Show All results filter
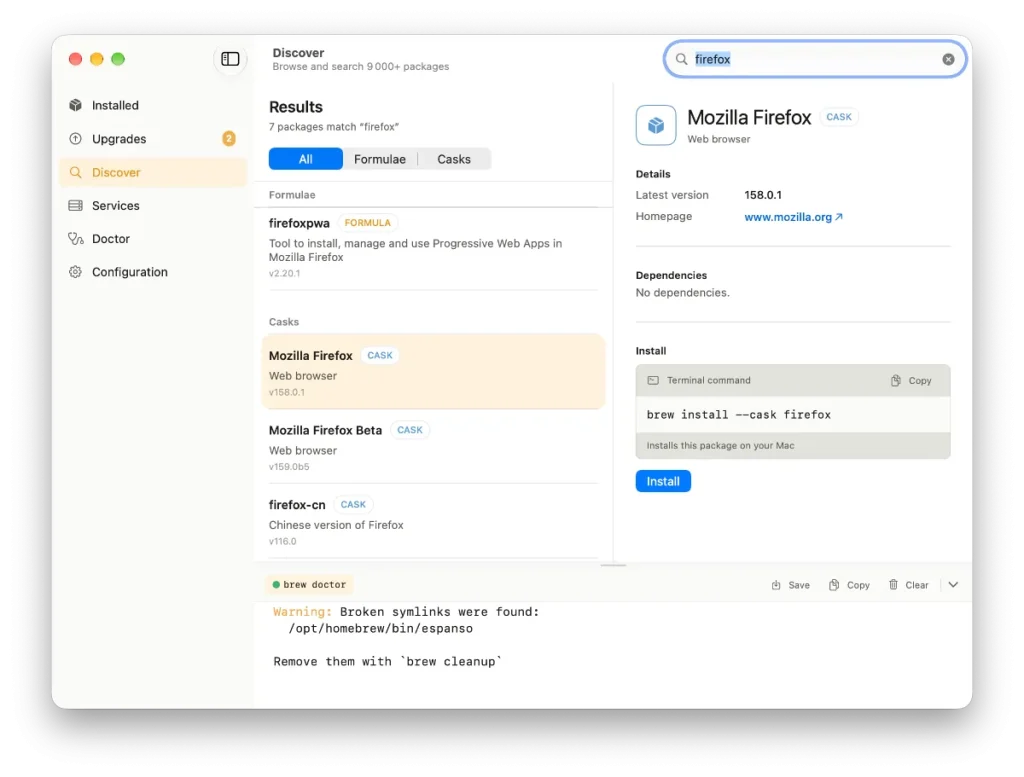The height and width of the screenshot is (777, 1024). click(x=306, y=159)
